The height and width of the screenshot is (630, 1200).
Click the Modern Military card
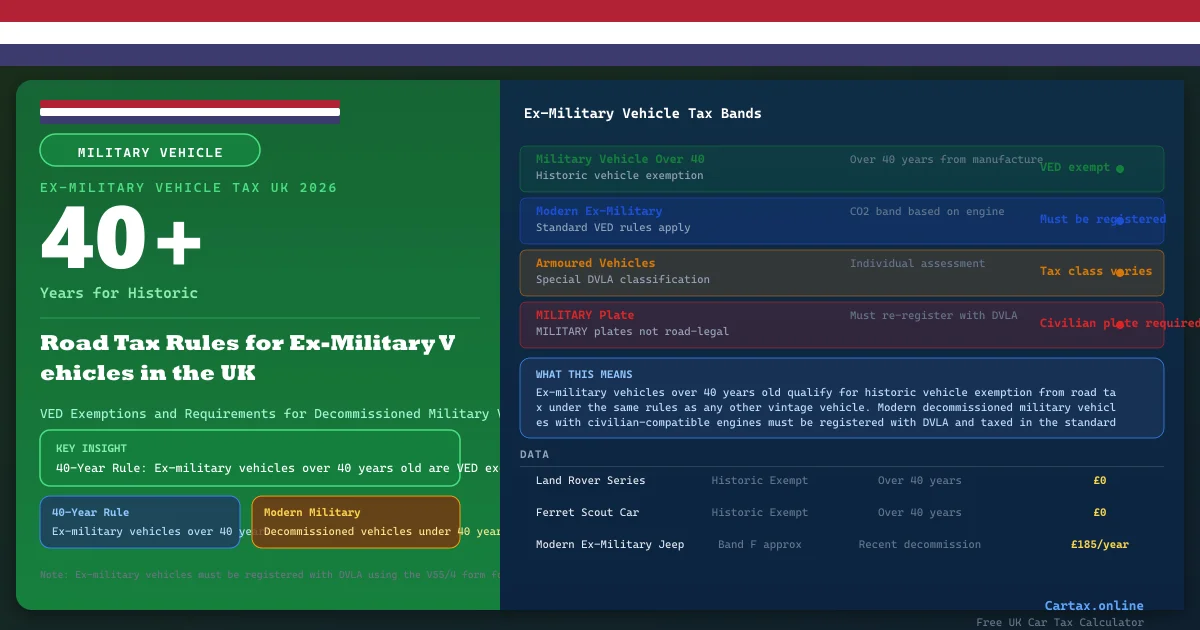point(355,521)
